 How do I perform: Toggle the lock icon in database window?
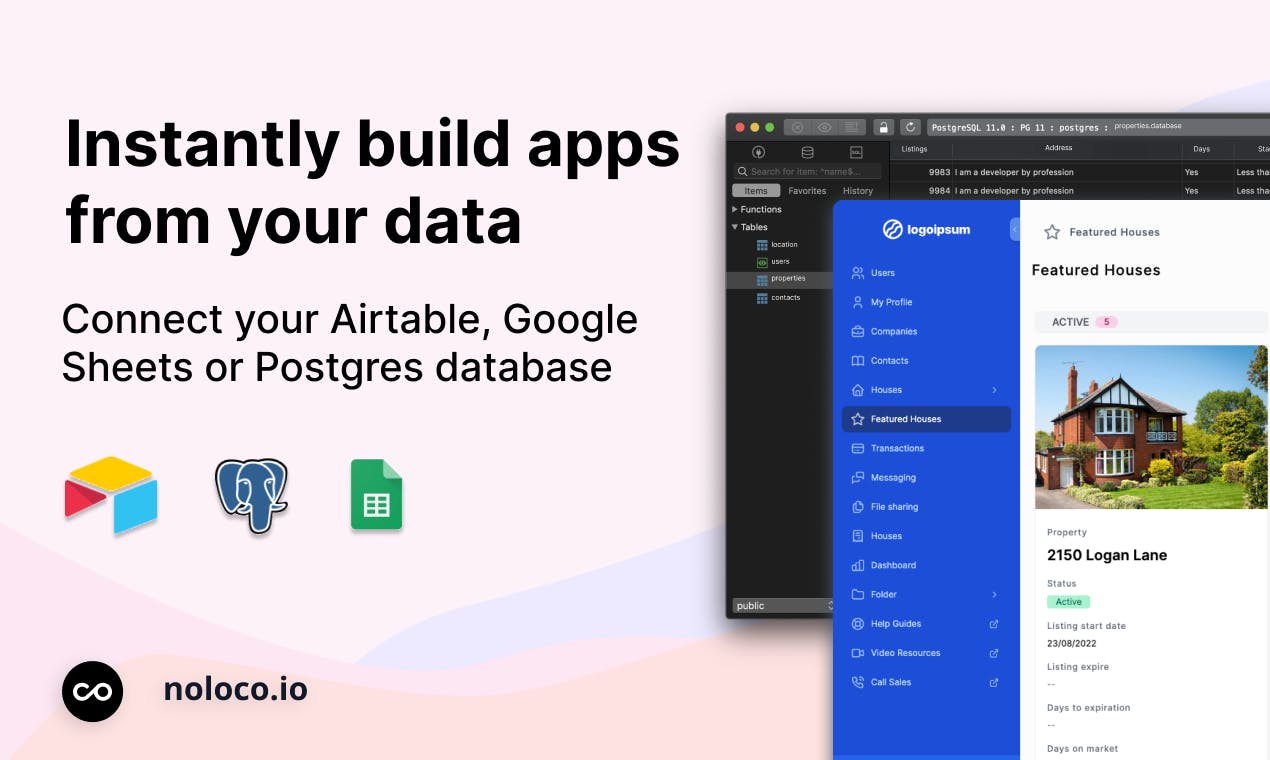(883, 127)
